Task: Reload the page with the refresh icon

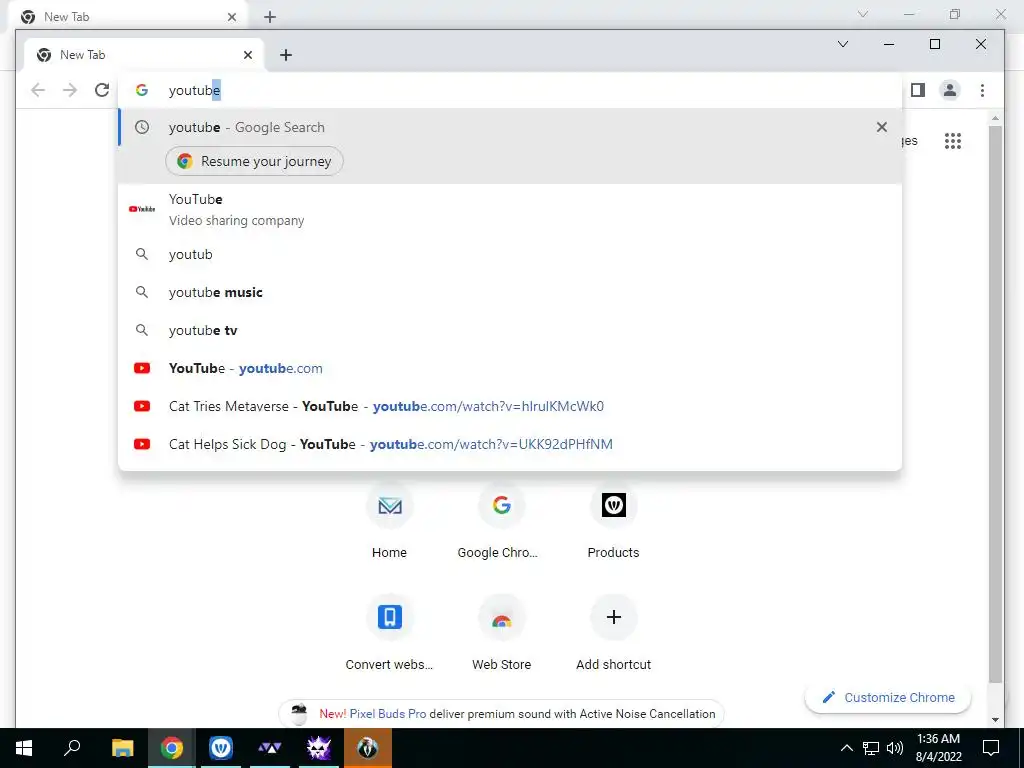Action: [x=102, y=90]
